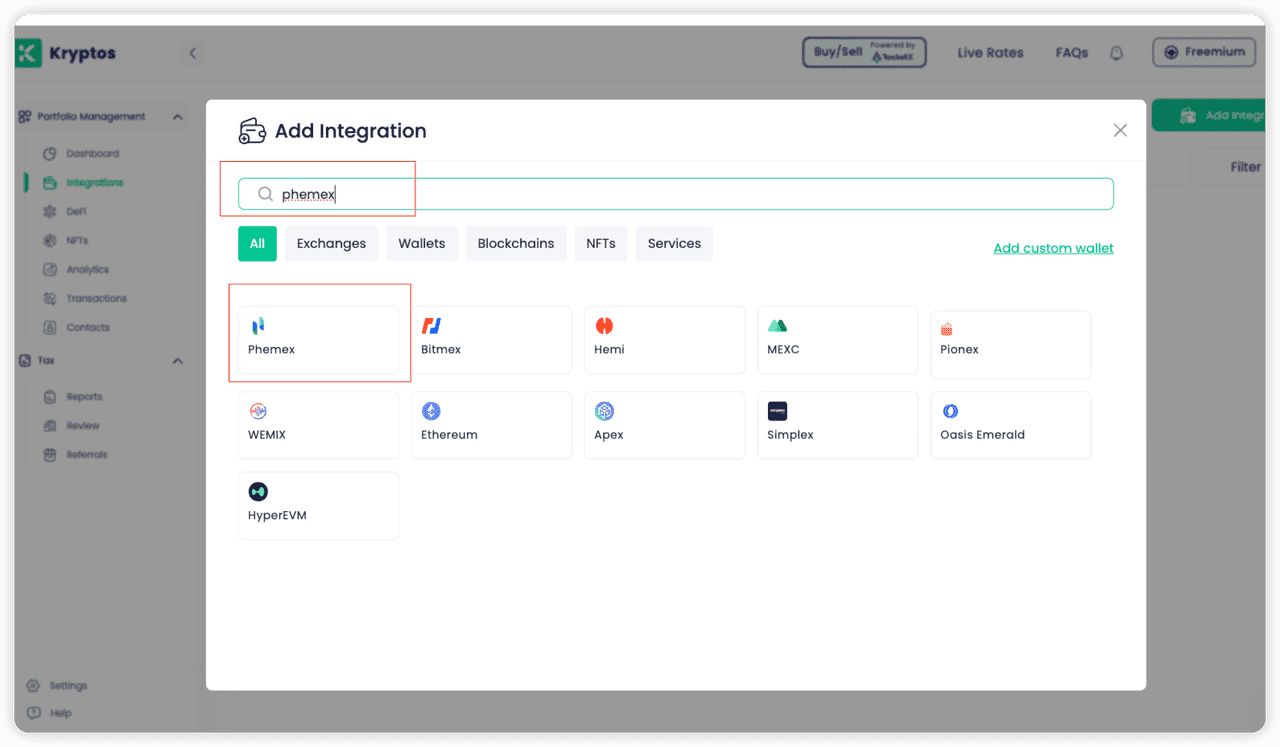Image resolution: width=1280 pixels, height=747 pixels.
Task: Click the Analytics sidebar icon
Action: pyautogui.click(x=49, y=270)
